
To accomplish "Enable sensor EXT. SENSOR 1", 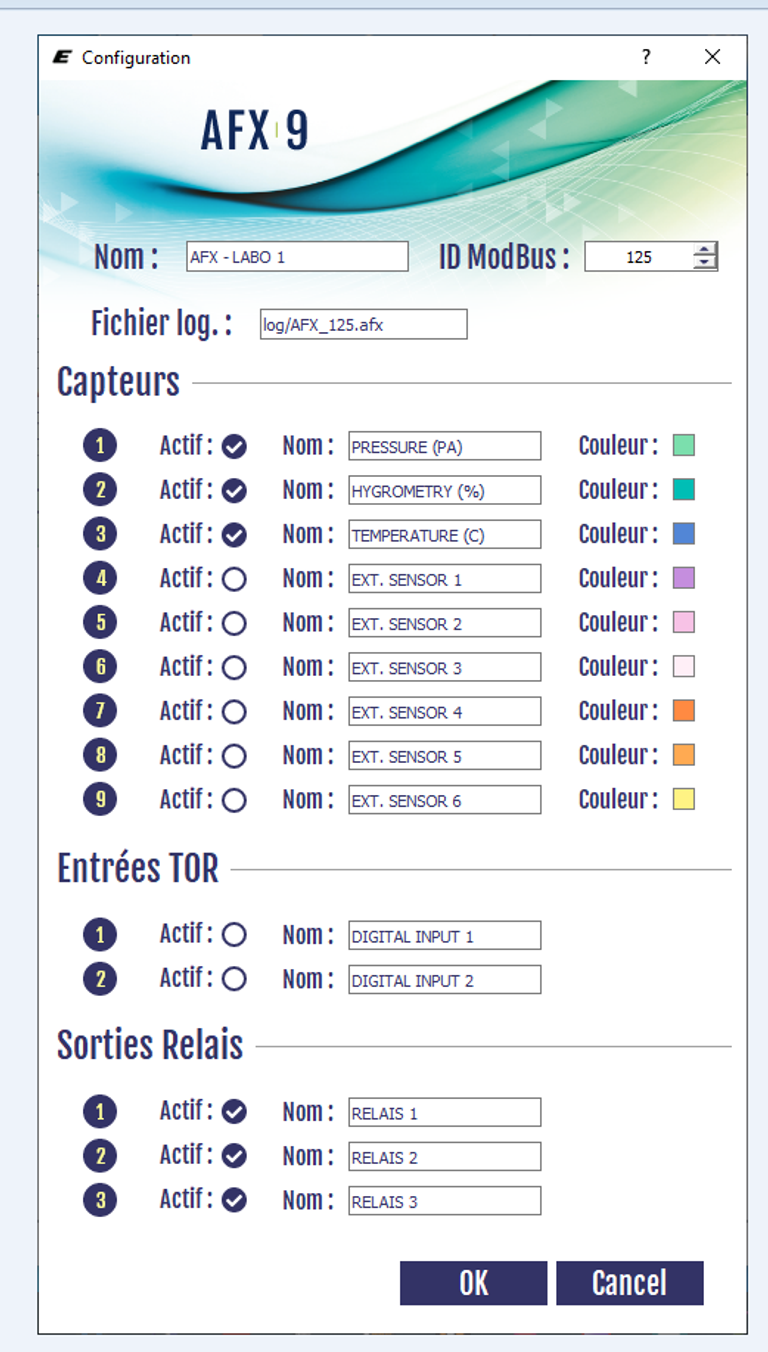I will pos(236,578).
